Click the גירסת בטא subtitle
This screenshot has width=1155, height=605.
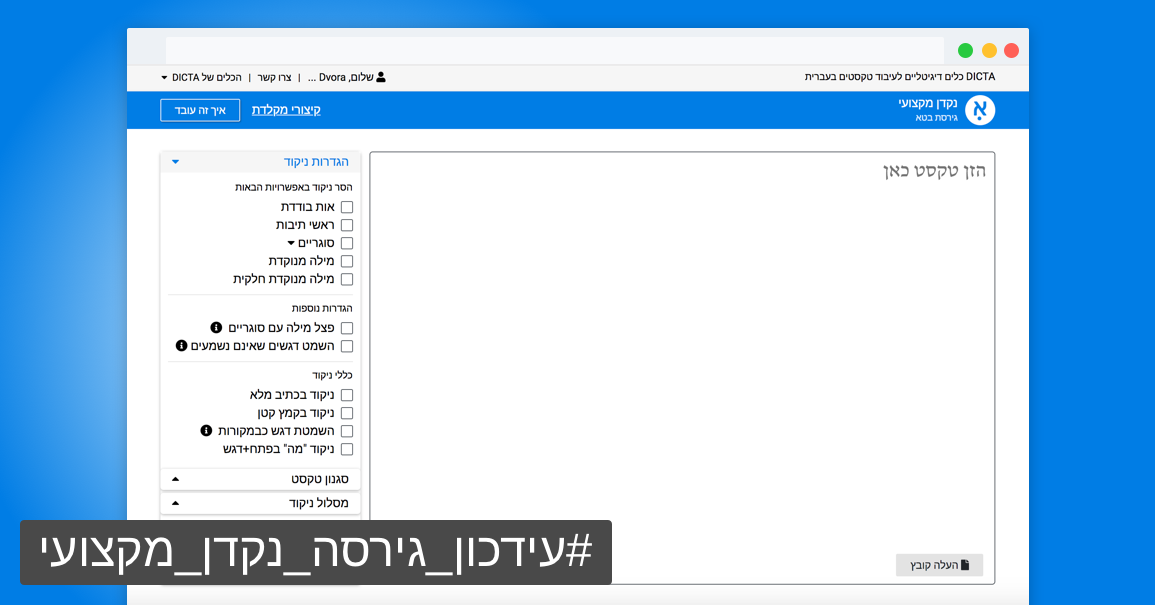[x=936, y=118]
